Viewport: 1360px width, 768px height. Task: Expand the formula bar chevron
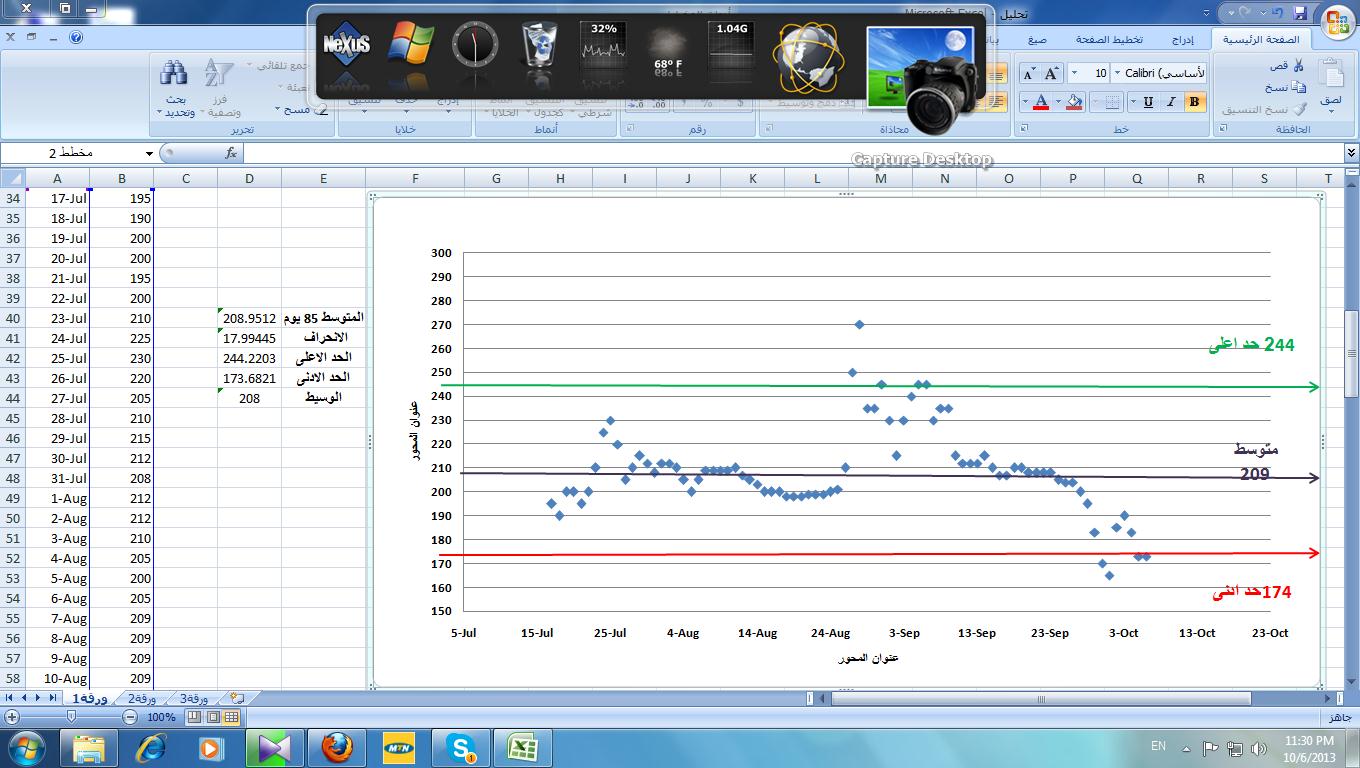click(x=1352, y=153)
